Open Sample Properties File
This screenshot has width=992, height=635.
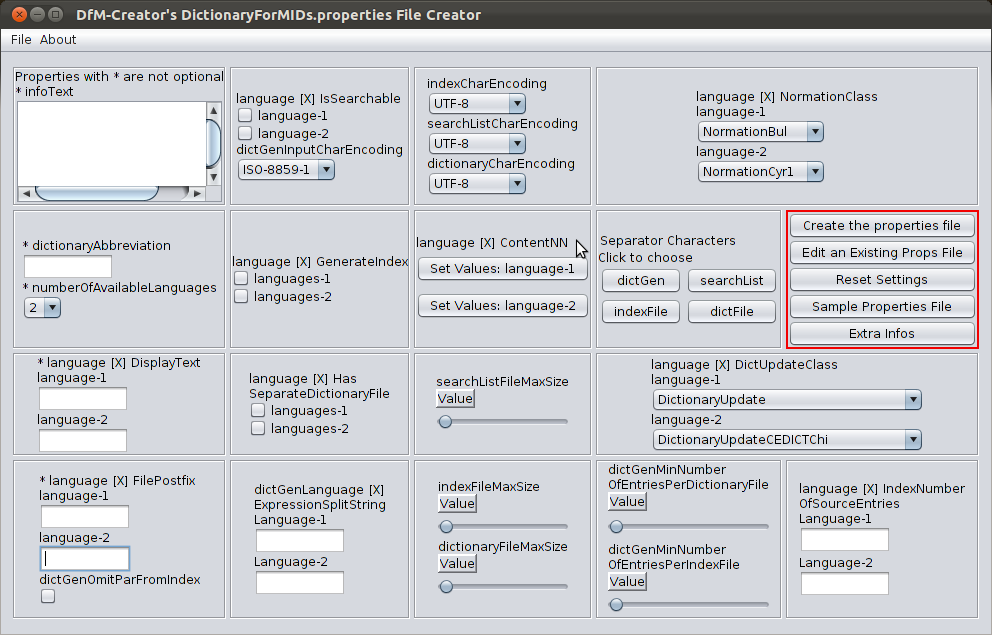tap(881, 307)
